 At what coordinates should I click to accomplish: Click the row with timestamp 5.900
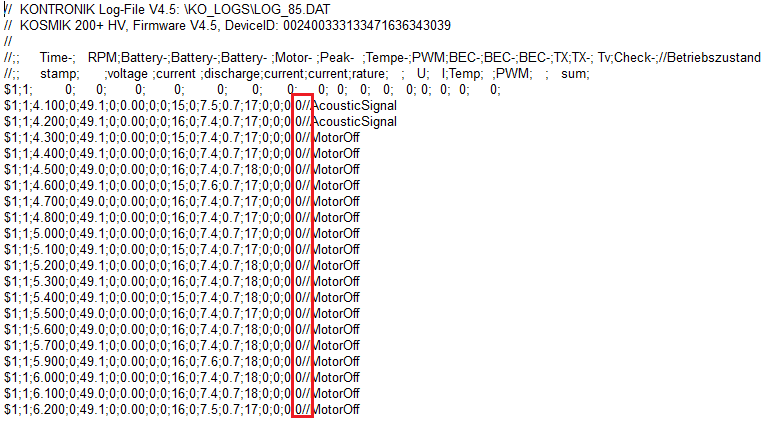click(x=182, y=361)
